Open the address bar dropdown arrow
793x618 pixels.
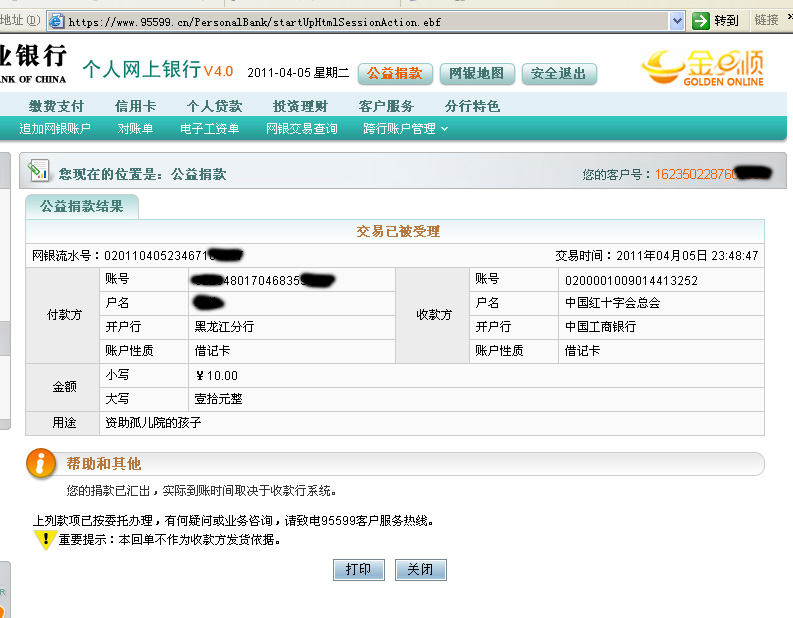pos(676,21)
